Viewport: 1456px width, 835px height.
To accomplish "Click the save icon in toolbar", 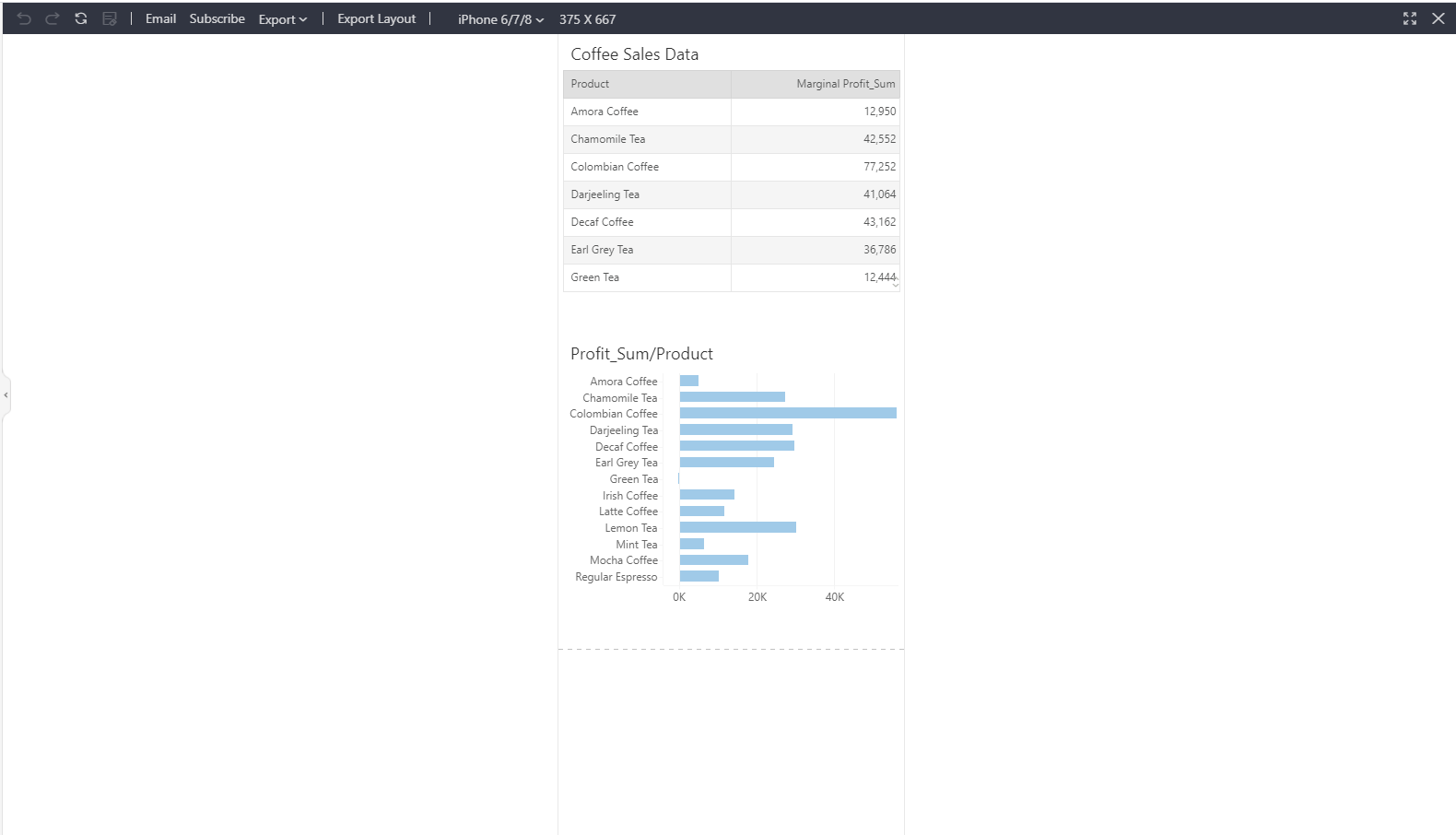I will tap(110, 18).
